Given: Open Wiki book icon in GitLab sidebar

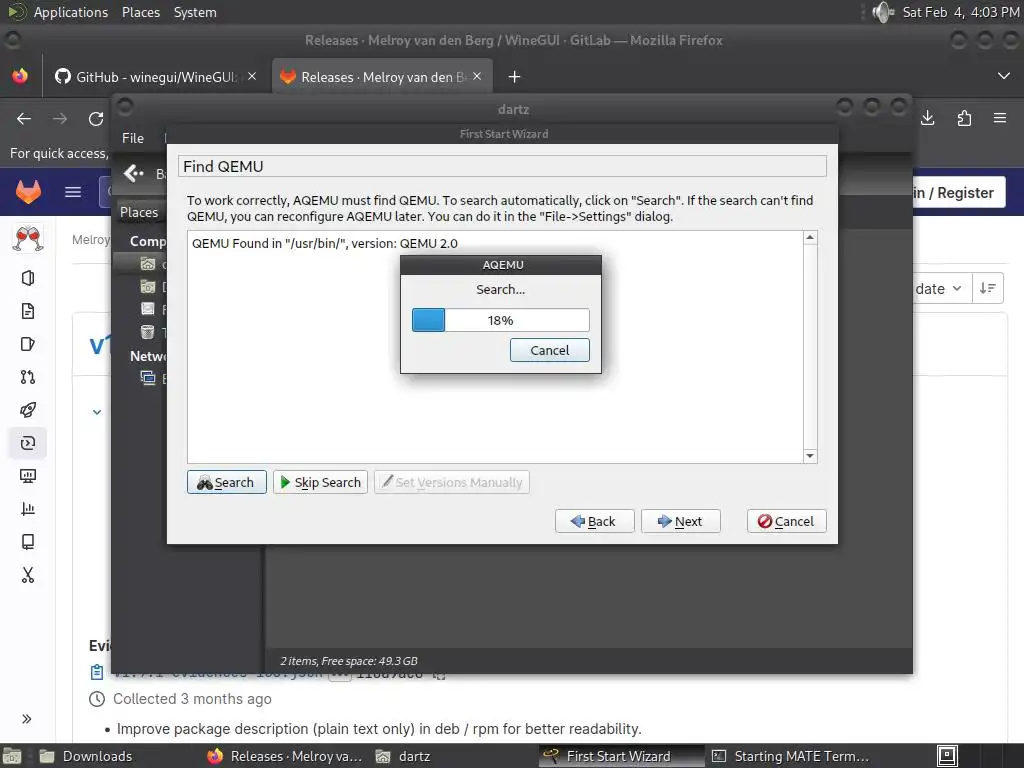Looking at the screenshot, I should click(28, 542).
